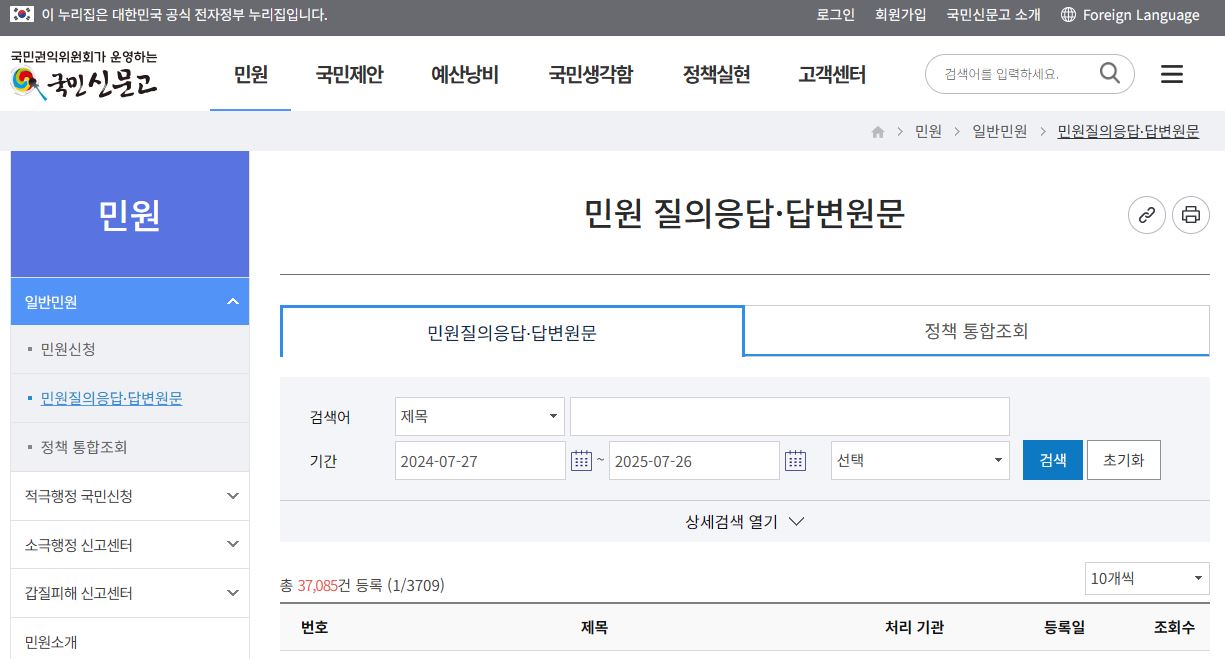Expand the 갑질피해 신고센터 sidebar section

129,592
